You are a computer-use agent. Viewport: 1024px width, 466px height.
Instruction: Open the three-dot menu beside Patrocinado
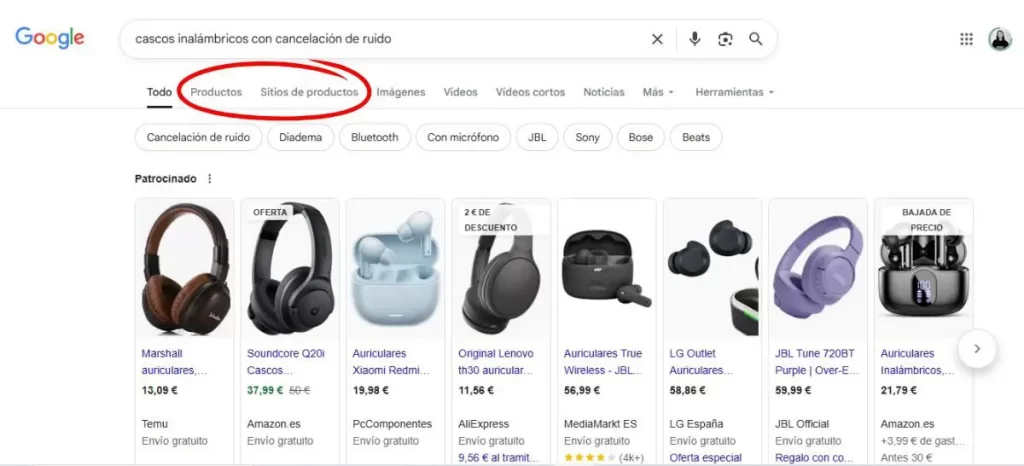pos(209,179)
